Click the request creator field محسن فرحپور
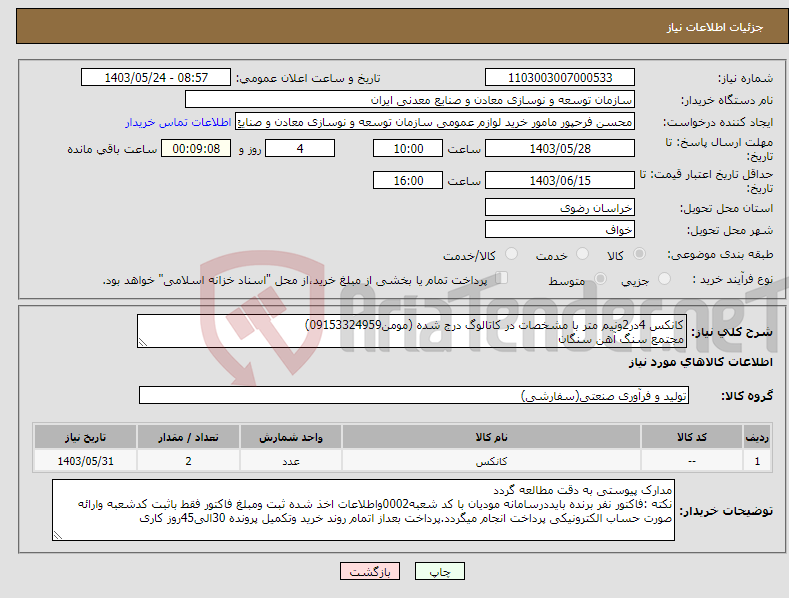 click(x=435, y=122)
